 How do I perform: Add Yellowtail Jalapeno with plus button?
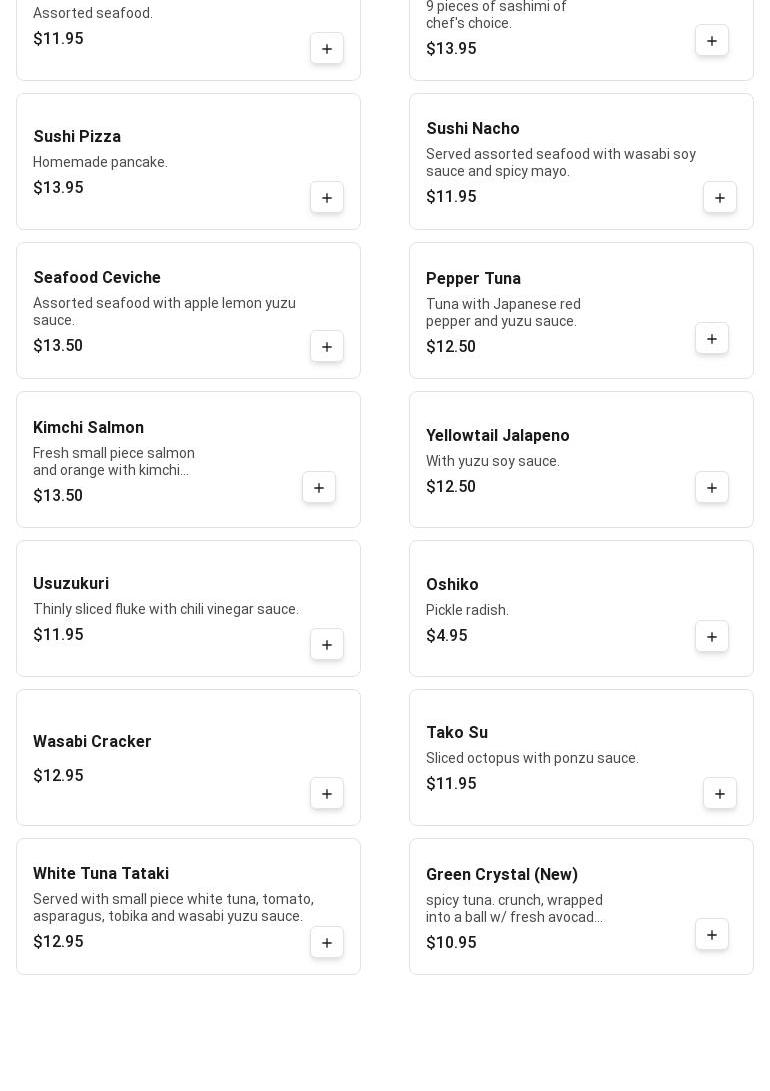[x=712, y=488]
